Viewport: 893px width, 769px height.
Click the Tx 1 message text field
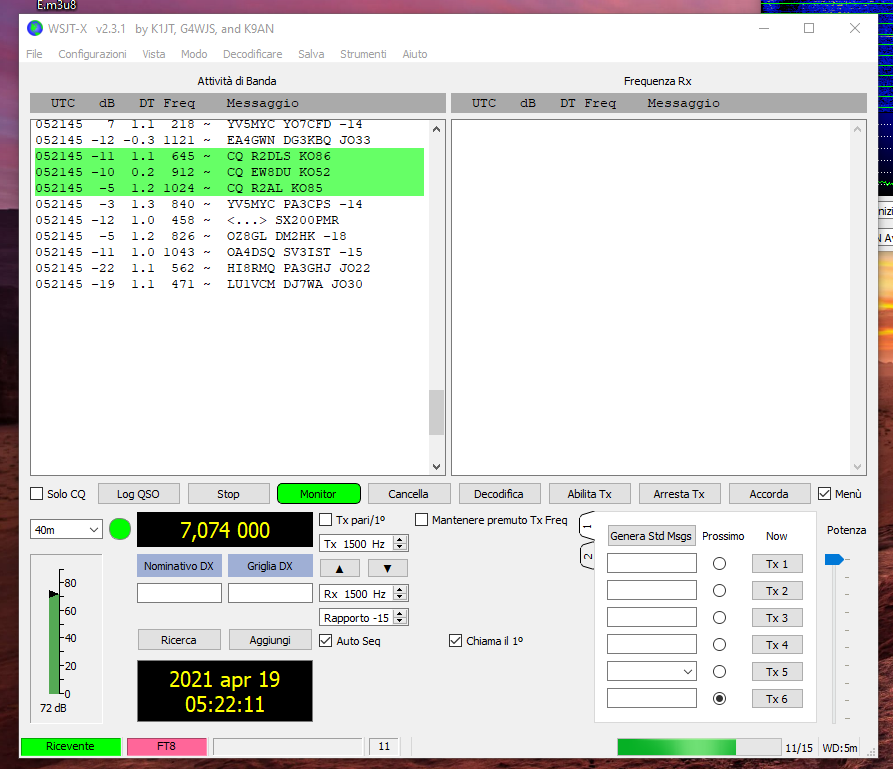pyautogui.click(x=652, y=563)
